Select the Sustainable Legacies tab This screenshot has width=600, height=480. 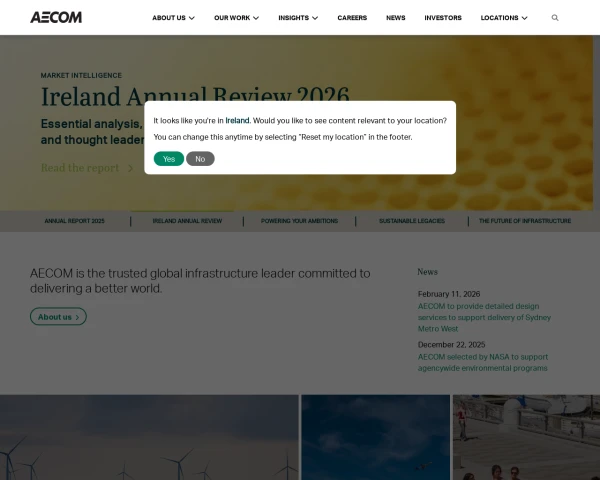[x=411, y=220]
